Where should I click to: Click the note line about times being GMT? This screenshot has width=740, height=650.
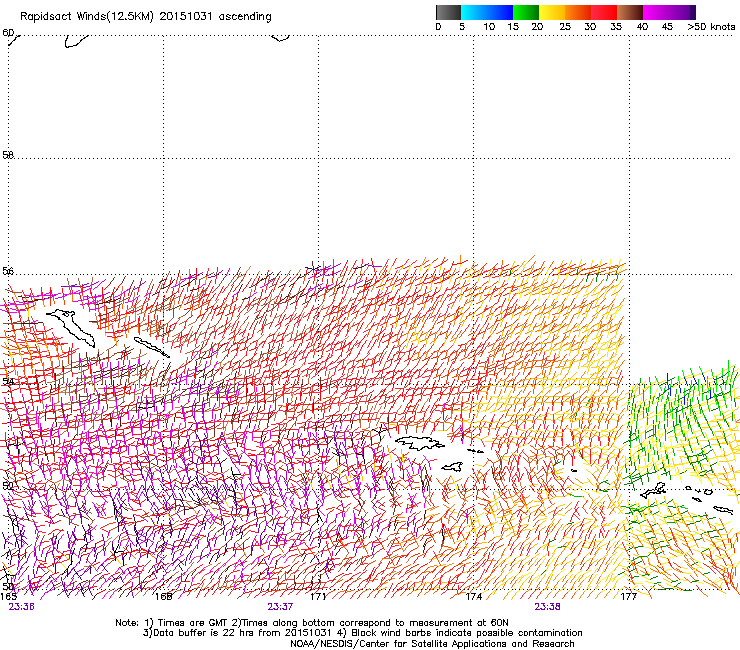(x=312, y=623)
